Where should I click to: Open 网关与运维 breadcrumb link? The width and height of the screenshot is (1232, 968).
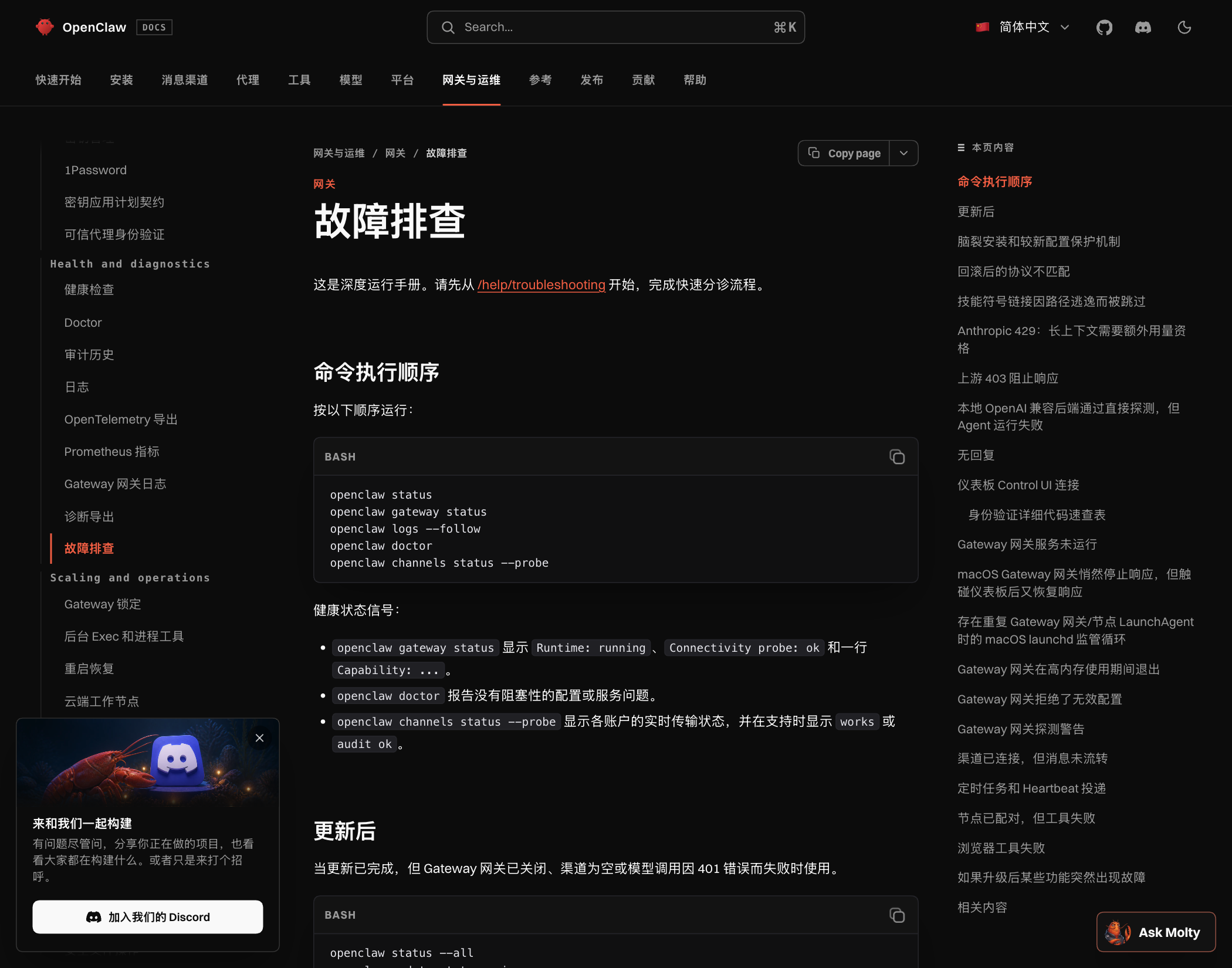pyautogui.click(x=339, y=153)
